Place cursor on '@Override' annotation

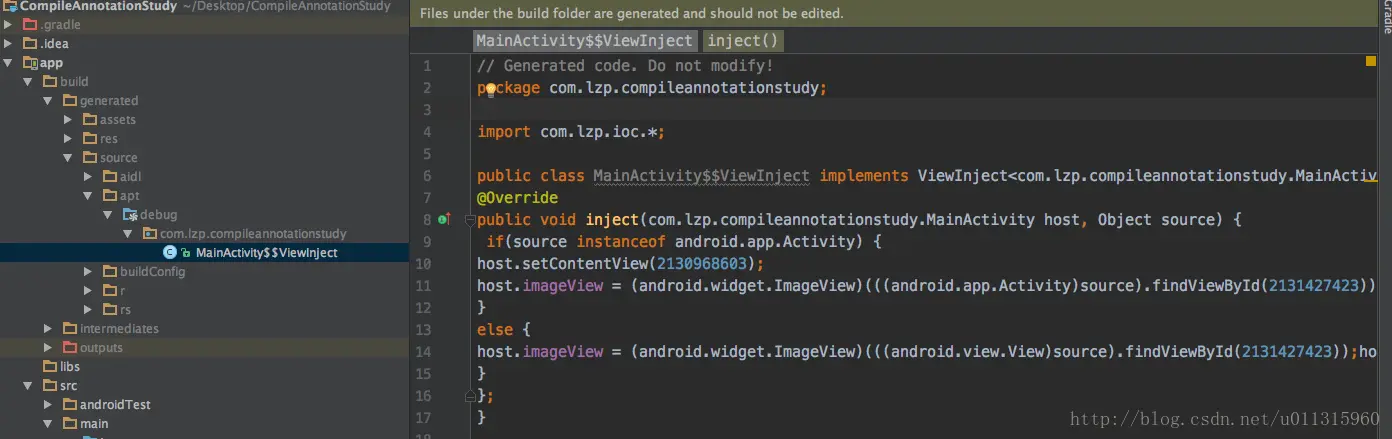518,197
